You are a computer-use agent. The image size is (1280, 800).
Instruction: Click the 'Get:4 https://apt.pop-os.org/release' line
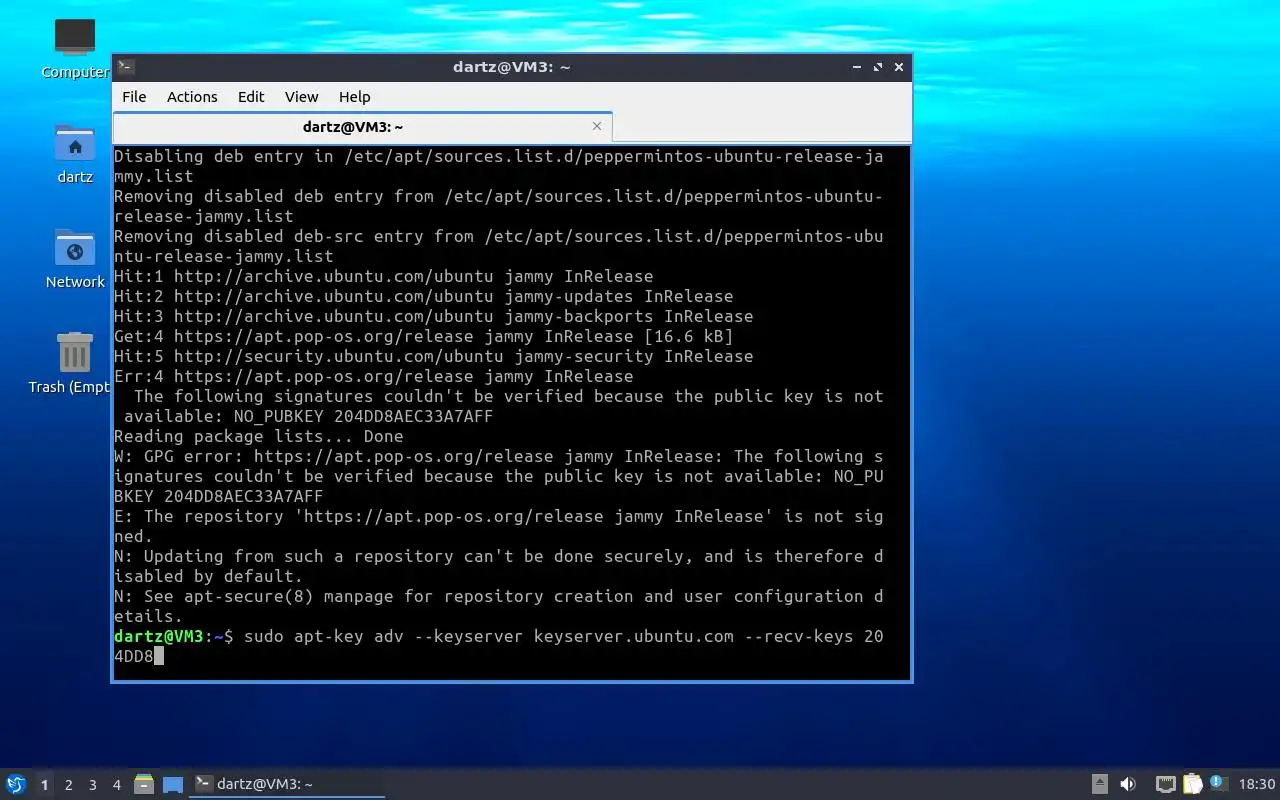(x=424, y=336)
